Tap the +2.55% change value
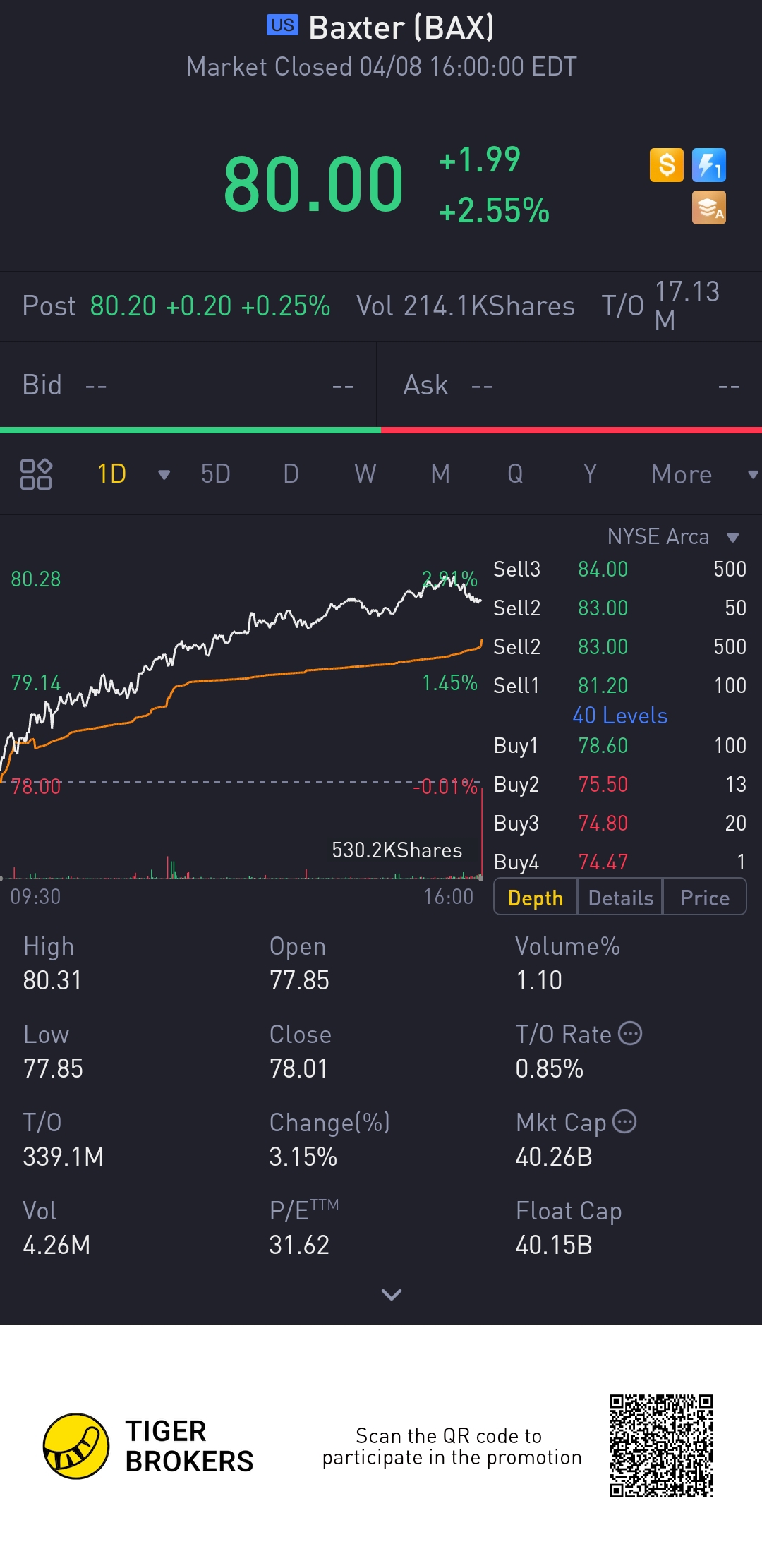 click(494, 210)
